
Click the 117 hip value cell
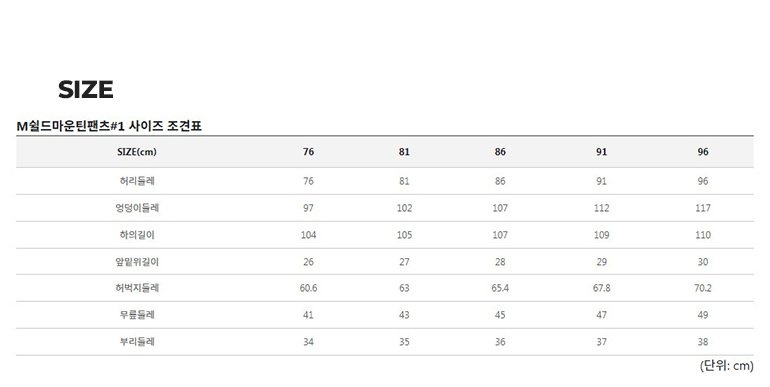(x=703, y=208)
